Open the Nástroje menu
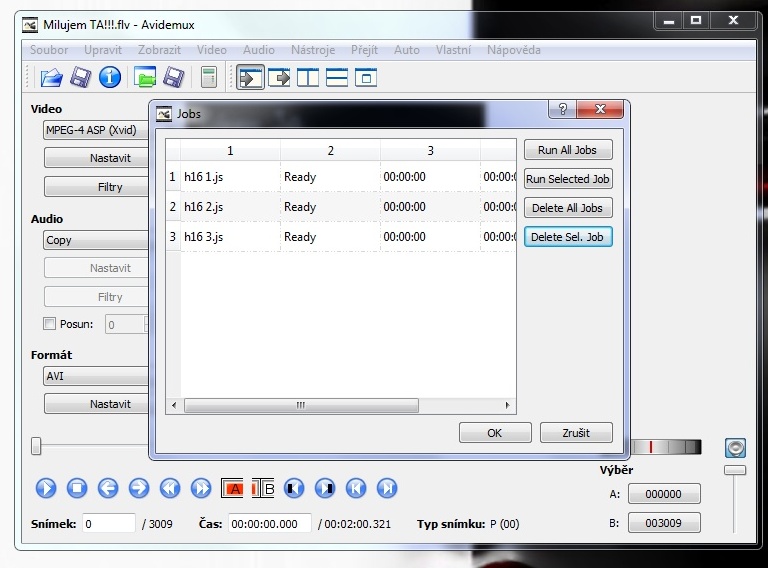Image resolution: width=768 pixels, height=568 pixels. click(x=313, y=49)
